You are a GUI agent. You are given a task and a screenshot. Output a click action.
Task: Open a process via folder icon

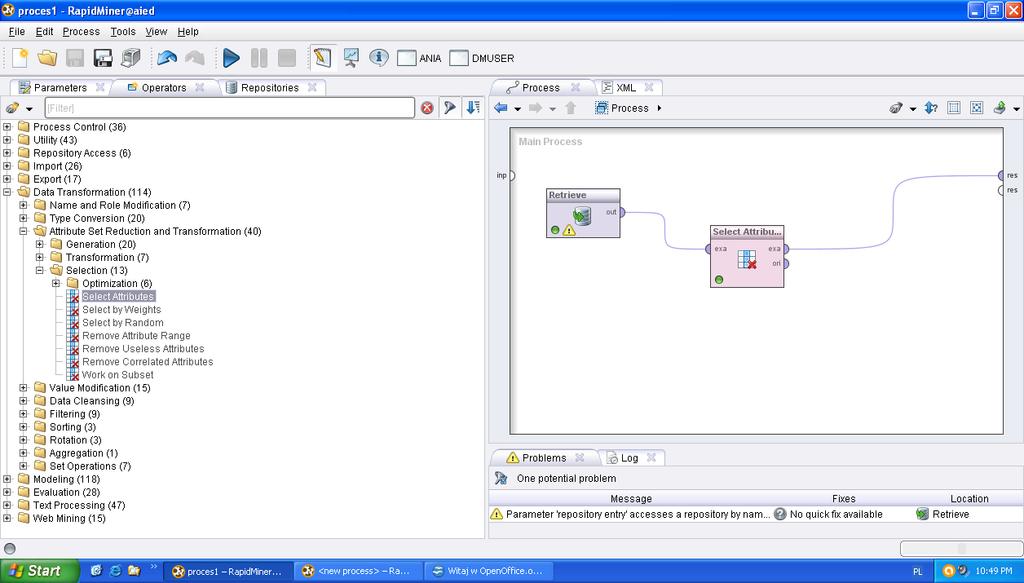47,58
